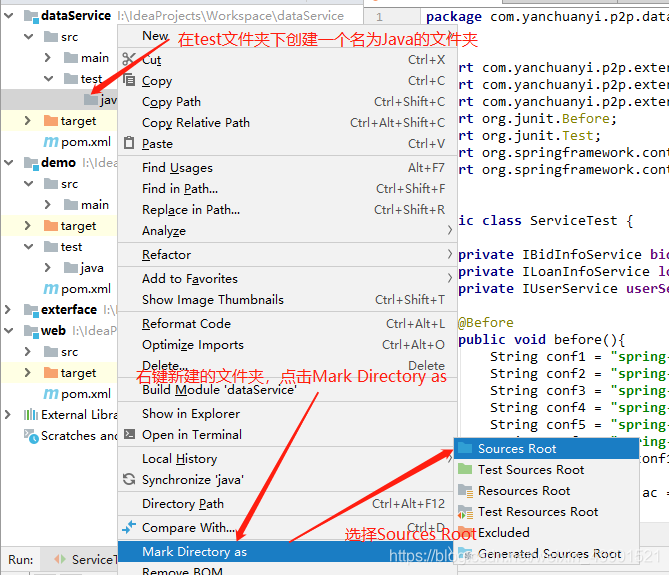The width and height of the screenshot is (669, 575).
Task: Click the Open in Terminal icon
Action: (x=129, y=434)
